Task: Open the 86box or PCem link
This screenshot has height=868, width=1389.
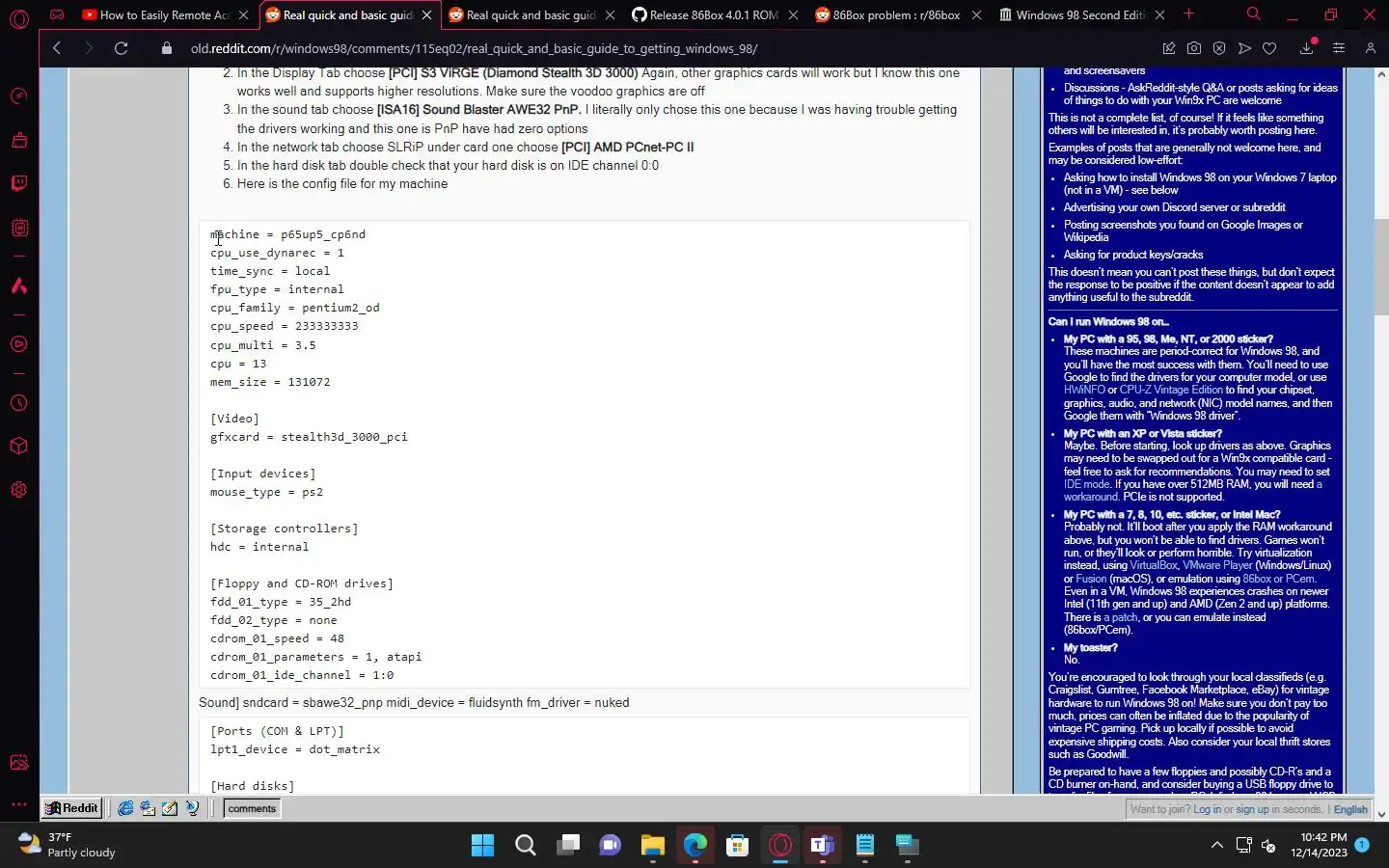Action: click(x=1278, y=579)
